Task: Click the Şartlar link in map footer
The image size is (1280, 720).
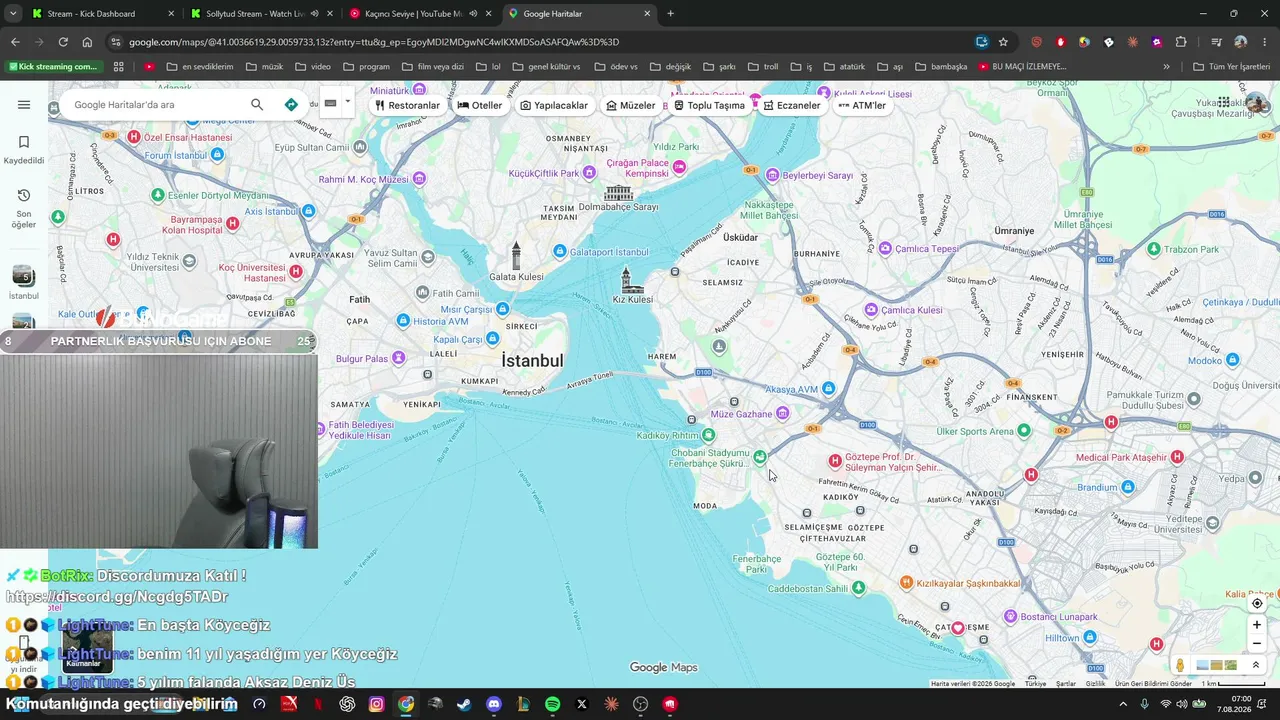Action: coord(1066,684)
